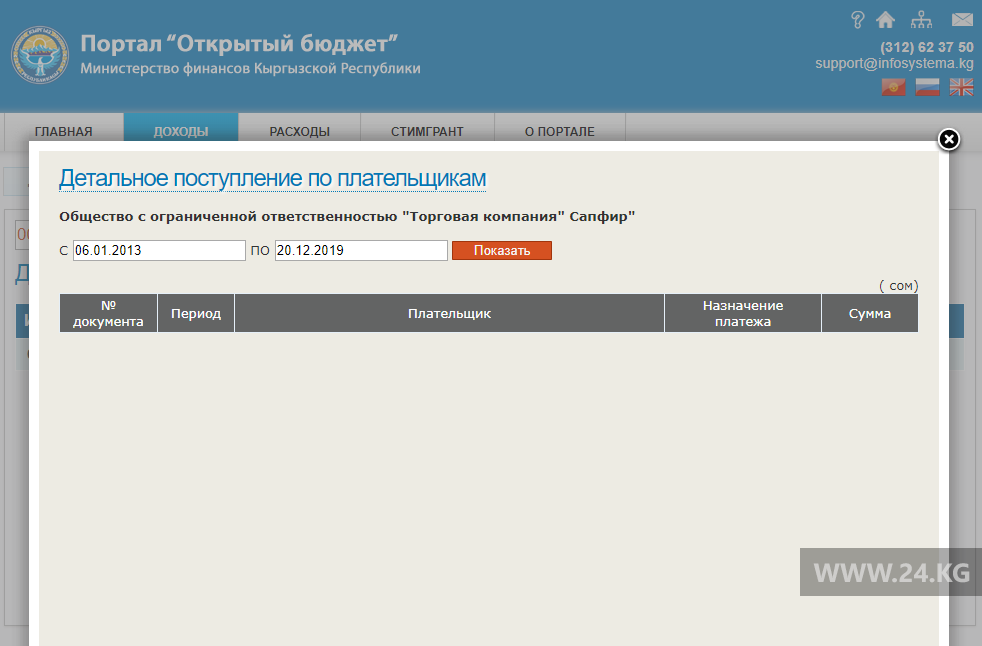Close the payer details popup
This screenshot has height=646, width=982.
949,139
